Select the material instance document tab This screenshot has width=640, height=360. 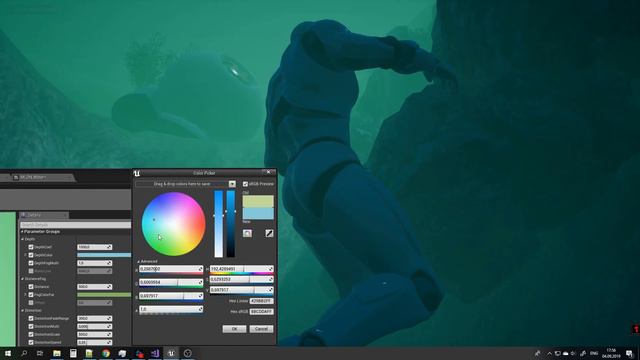pos(43,178)
